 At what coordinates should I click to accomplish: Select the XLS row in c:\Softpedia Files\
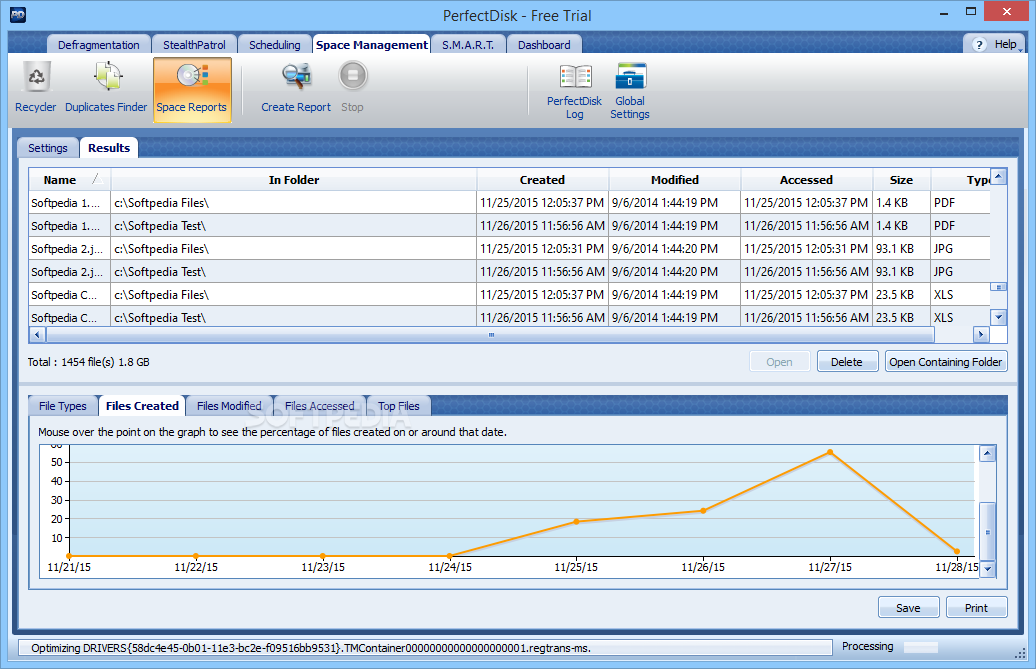(x=509, y=295)
